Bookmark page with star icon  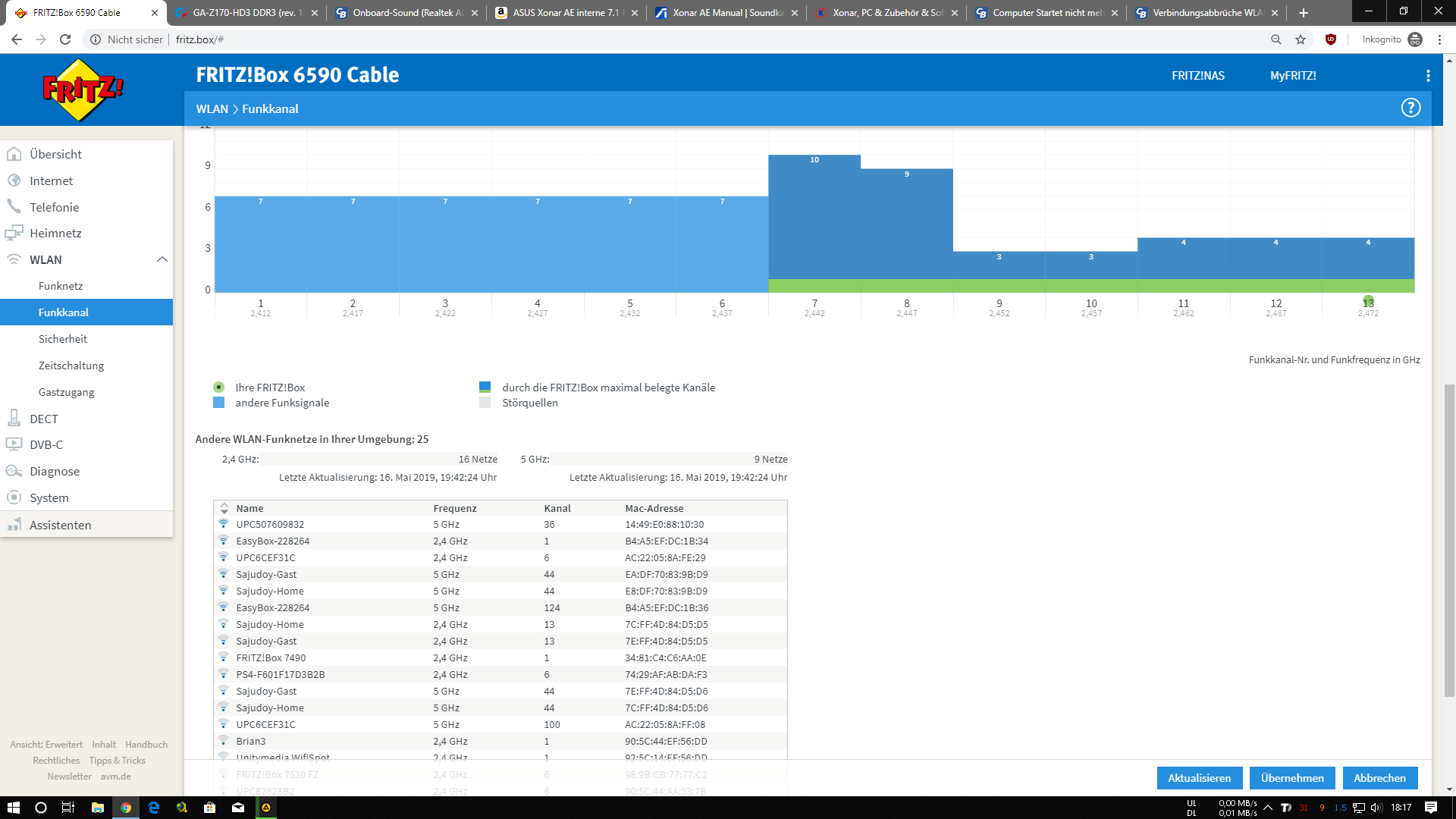tap(1301, 39)
